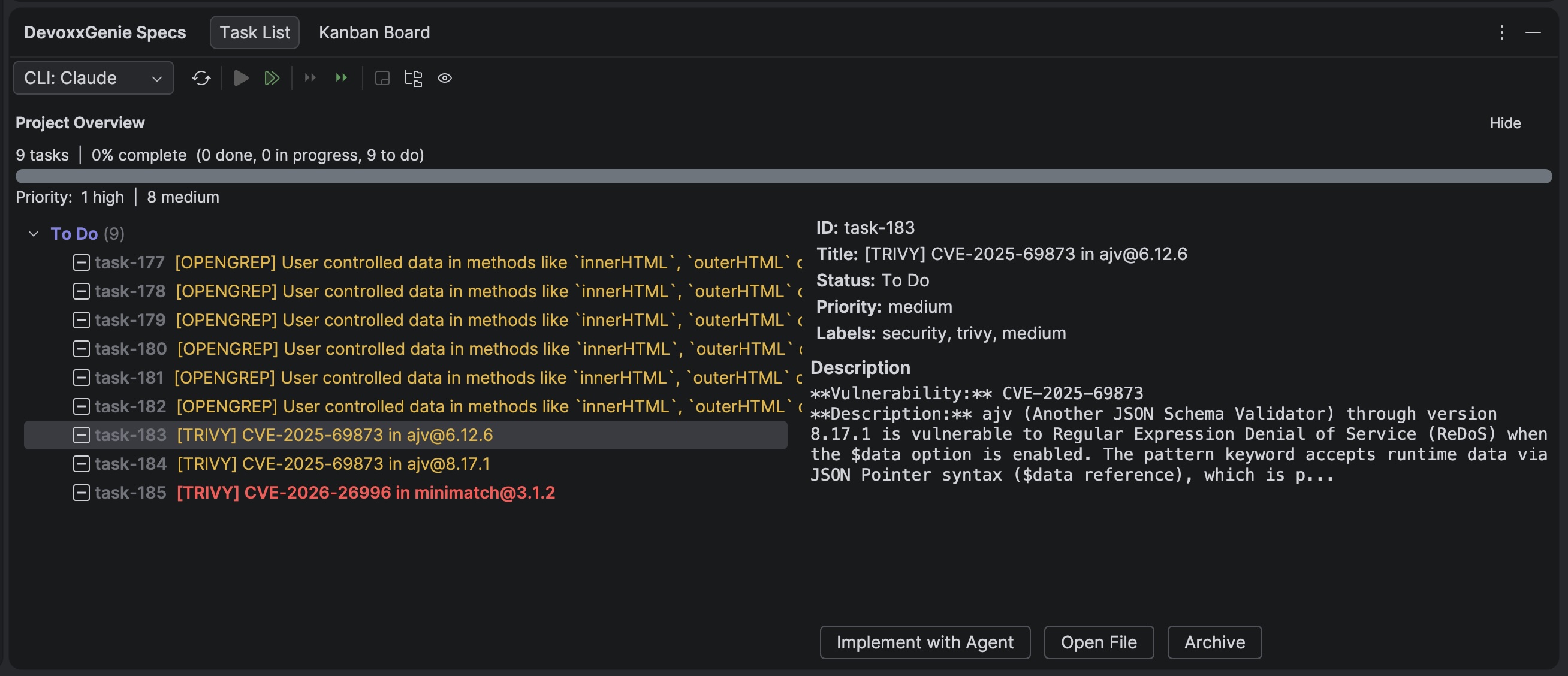Screen dimensions: 1568x676
Task: Select task-183 CVE-2025-69873 in ajv@6.12.6
Action: [x=405, y=435]
